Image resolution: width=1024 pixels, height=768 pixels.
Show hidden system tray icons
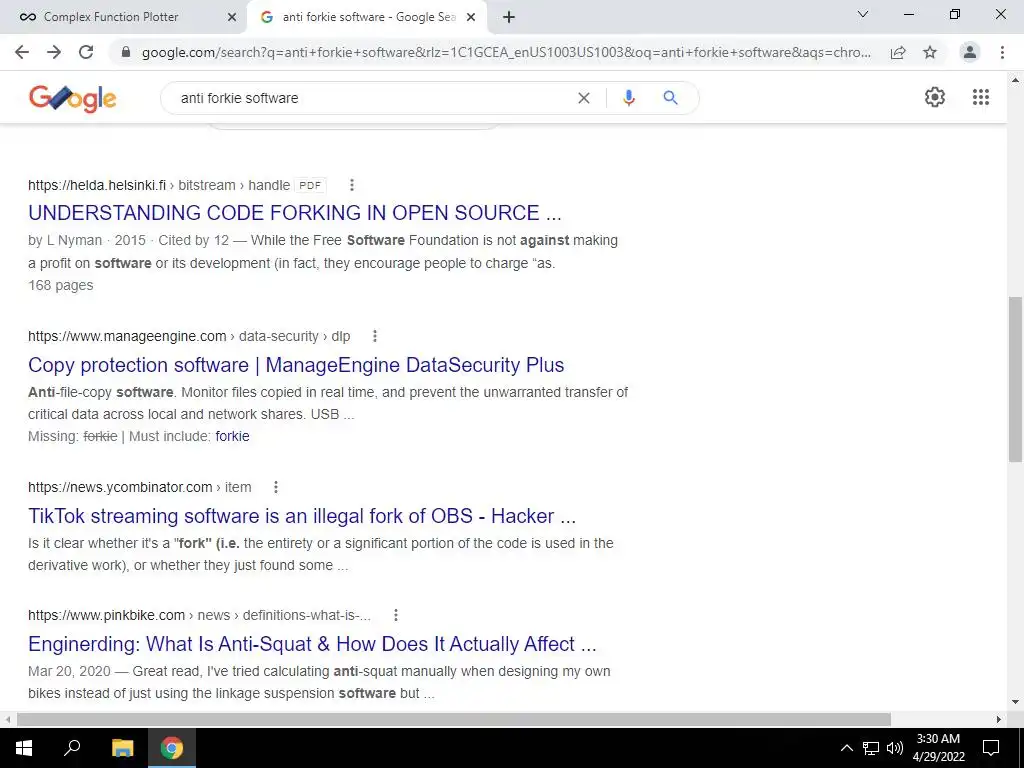[846, 748]
